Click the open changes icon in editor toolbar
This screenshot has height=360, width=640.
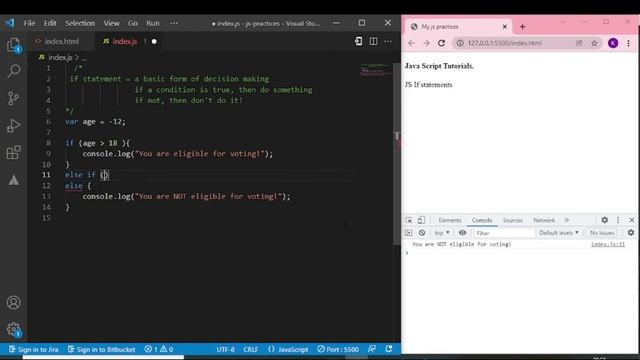coord(358,41)
